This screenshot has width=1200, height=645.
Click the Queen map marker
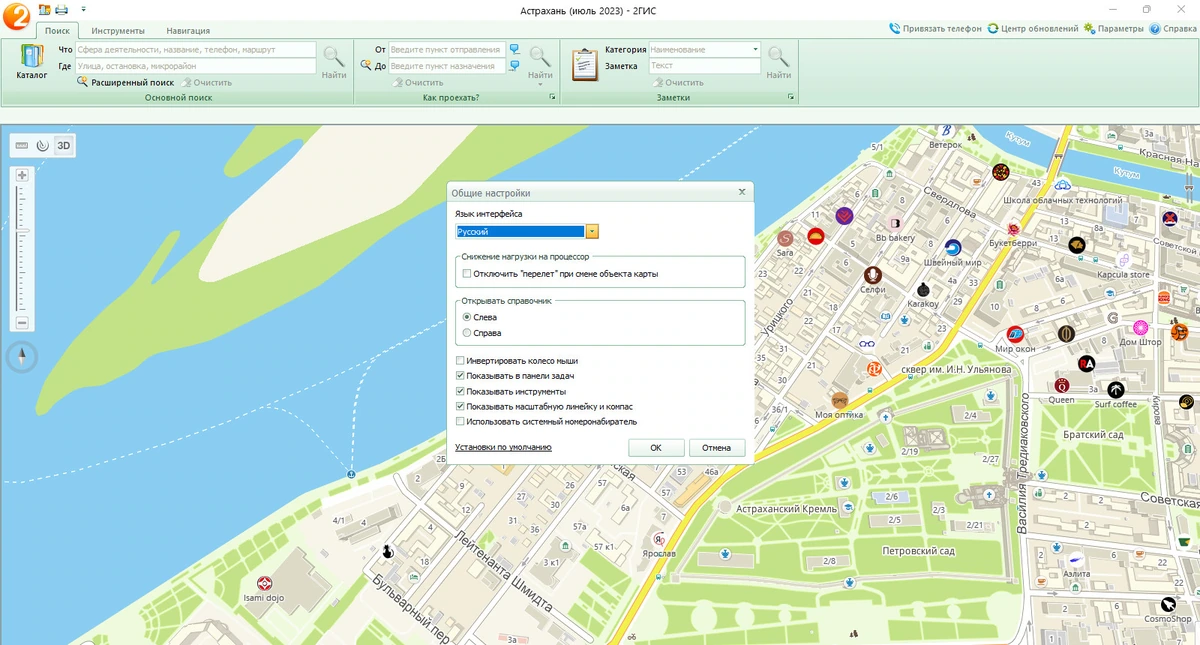1061,385
